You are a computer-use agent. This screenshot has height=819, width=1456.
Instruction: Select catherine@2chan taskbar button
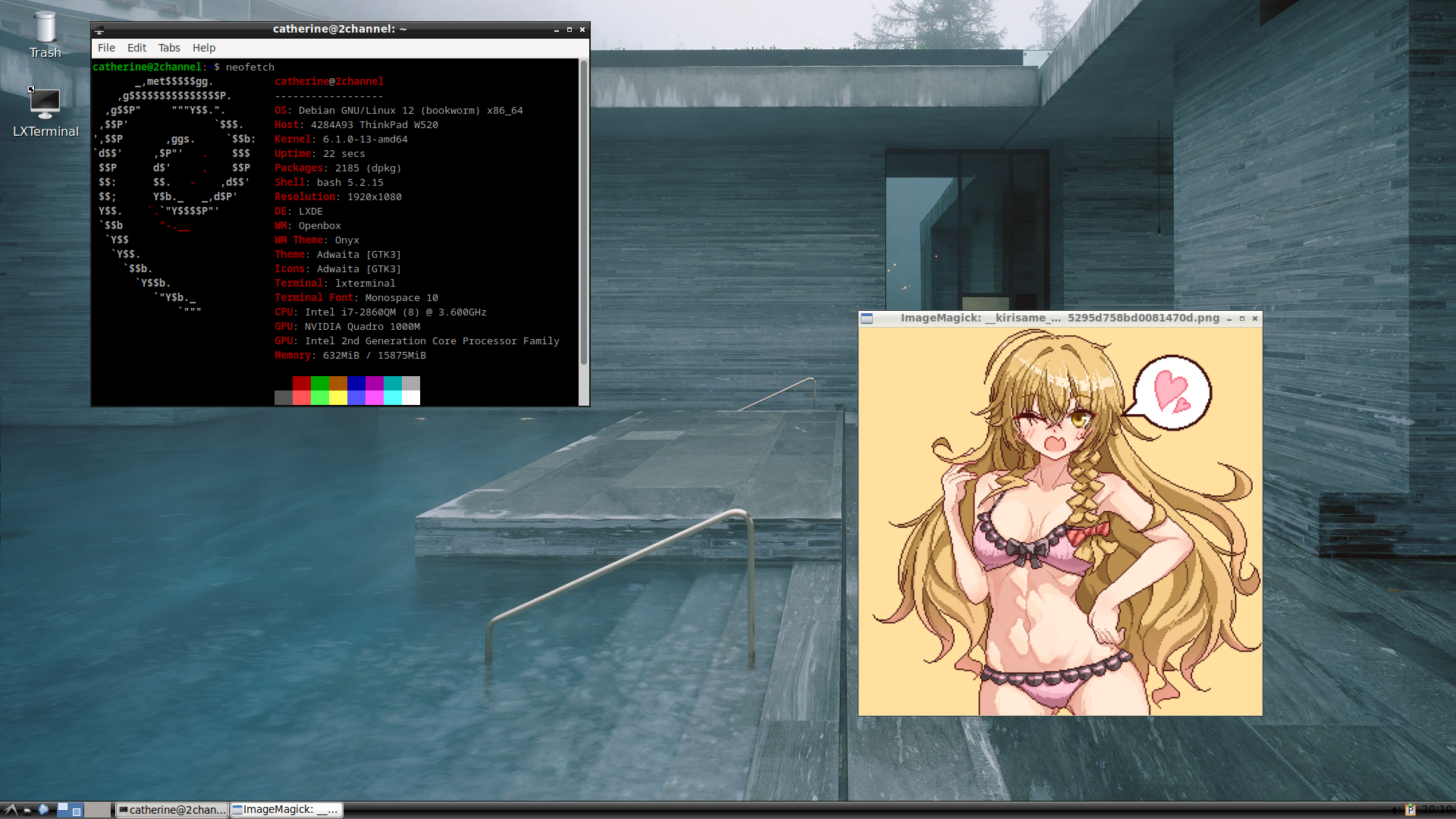pyautogui.click(x=172, y=810)
